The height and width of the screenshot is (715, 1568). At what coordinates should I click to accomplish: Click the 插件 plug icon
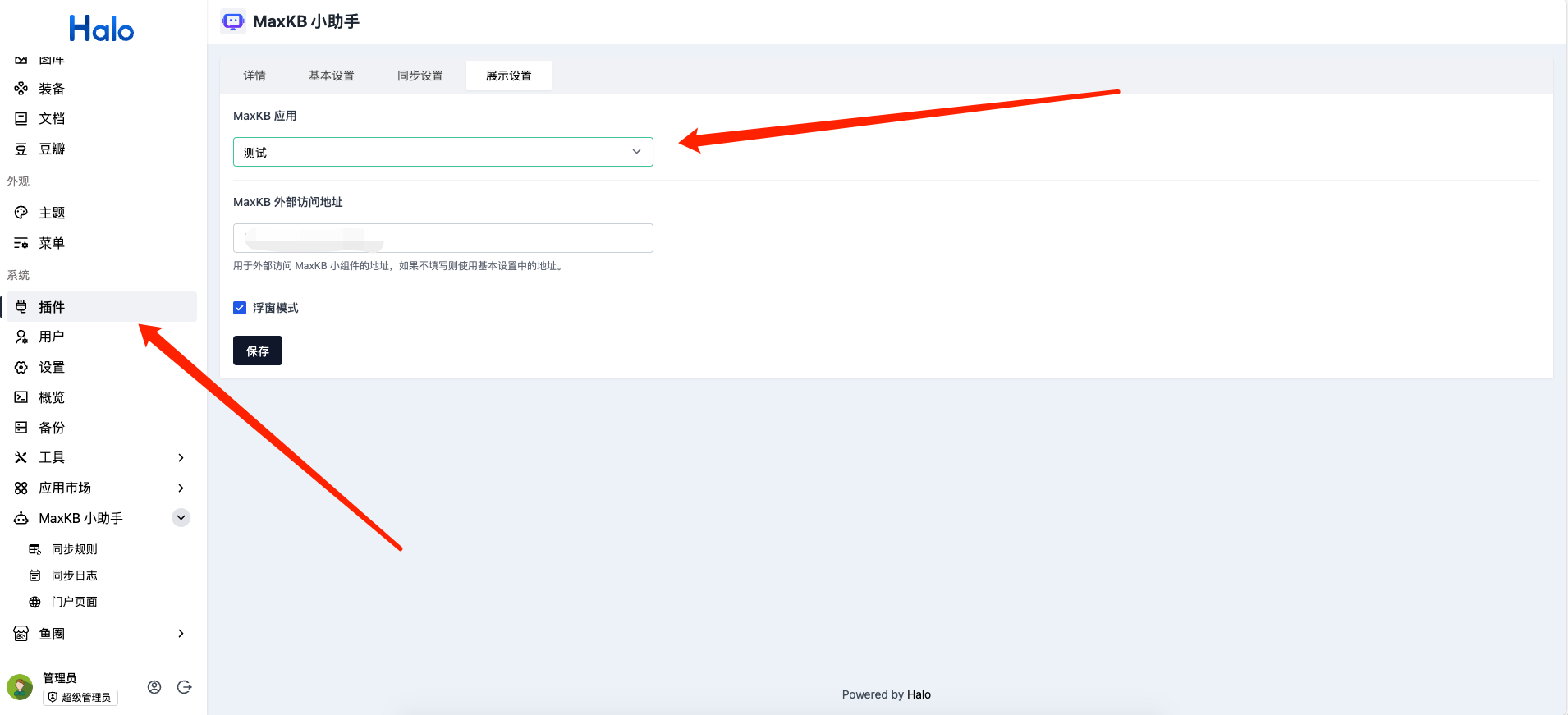[x=21, y=307]
